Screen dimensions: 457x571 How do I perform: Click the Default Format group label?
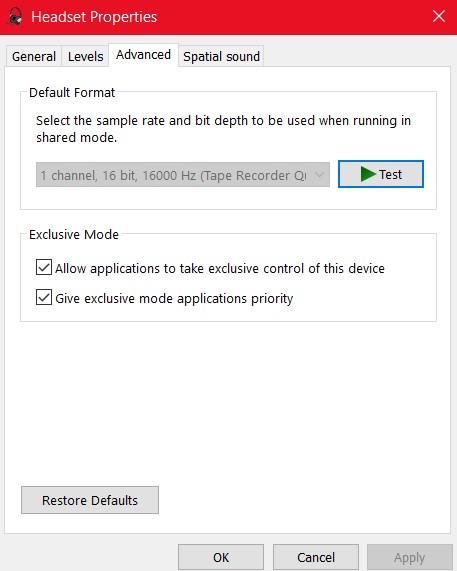(x=72, y=92)
